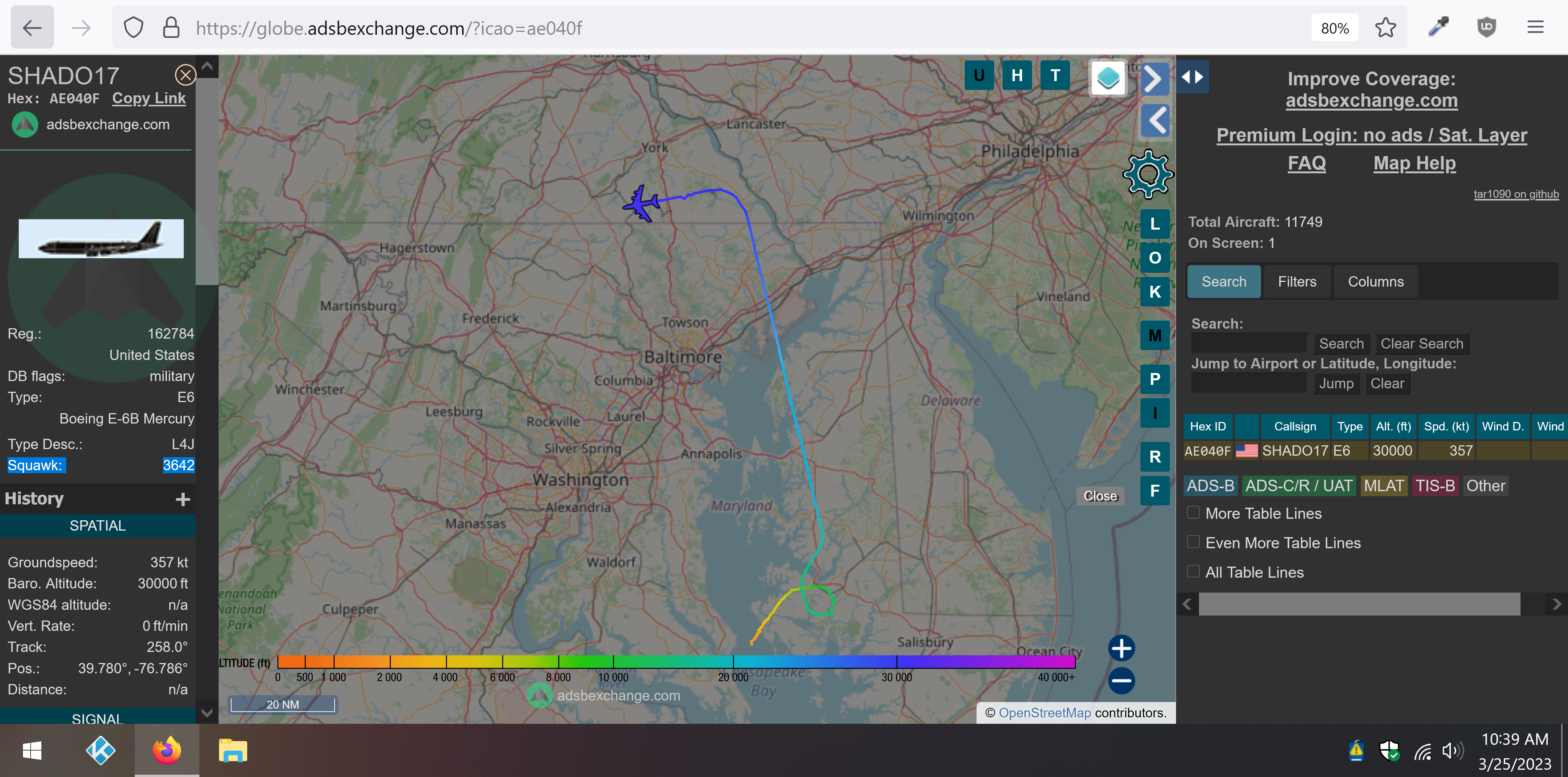Expand the History section with plus
The height and width of the screenshot is (777, 1568).
[183, 500]
